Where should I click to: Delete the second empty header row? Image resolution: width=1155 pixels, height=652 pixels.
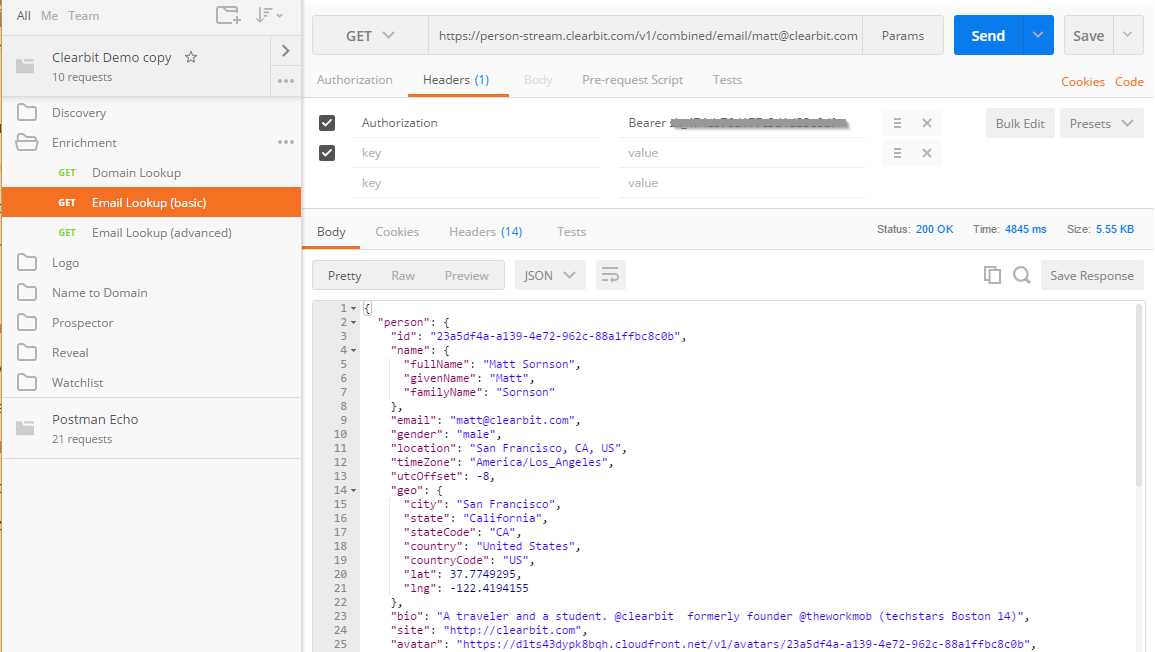[927, 153]
